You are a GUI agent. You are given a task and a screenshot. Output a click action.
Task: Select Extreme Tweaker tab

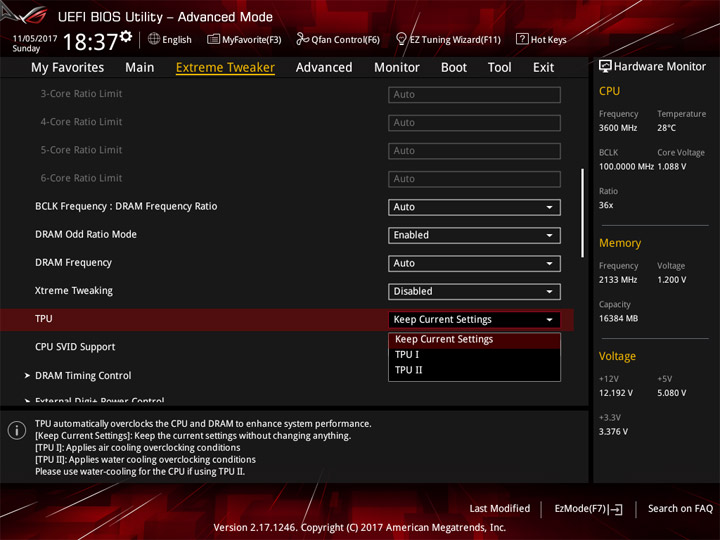tap(225, 68)
